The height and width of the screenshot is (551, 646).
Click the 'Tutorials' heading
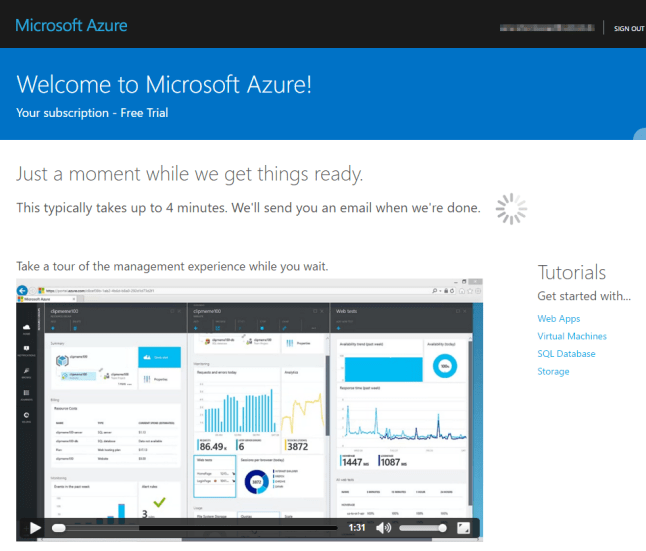pos(572,272)
